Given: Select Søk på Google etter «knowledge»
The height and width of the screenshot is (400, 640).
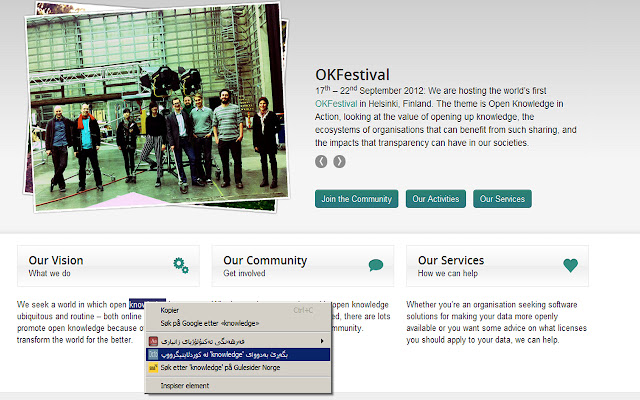Looking at the screenshot, I should pos(238,323).
